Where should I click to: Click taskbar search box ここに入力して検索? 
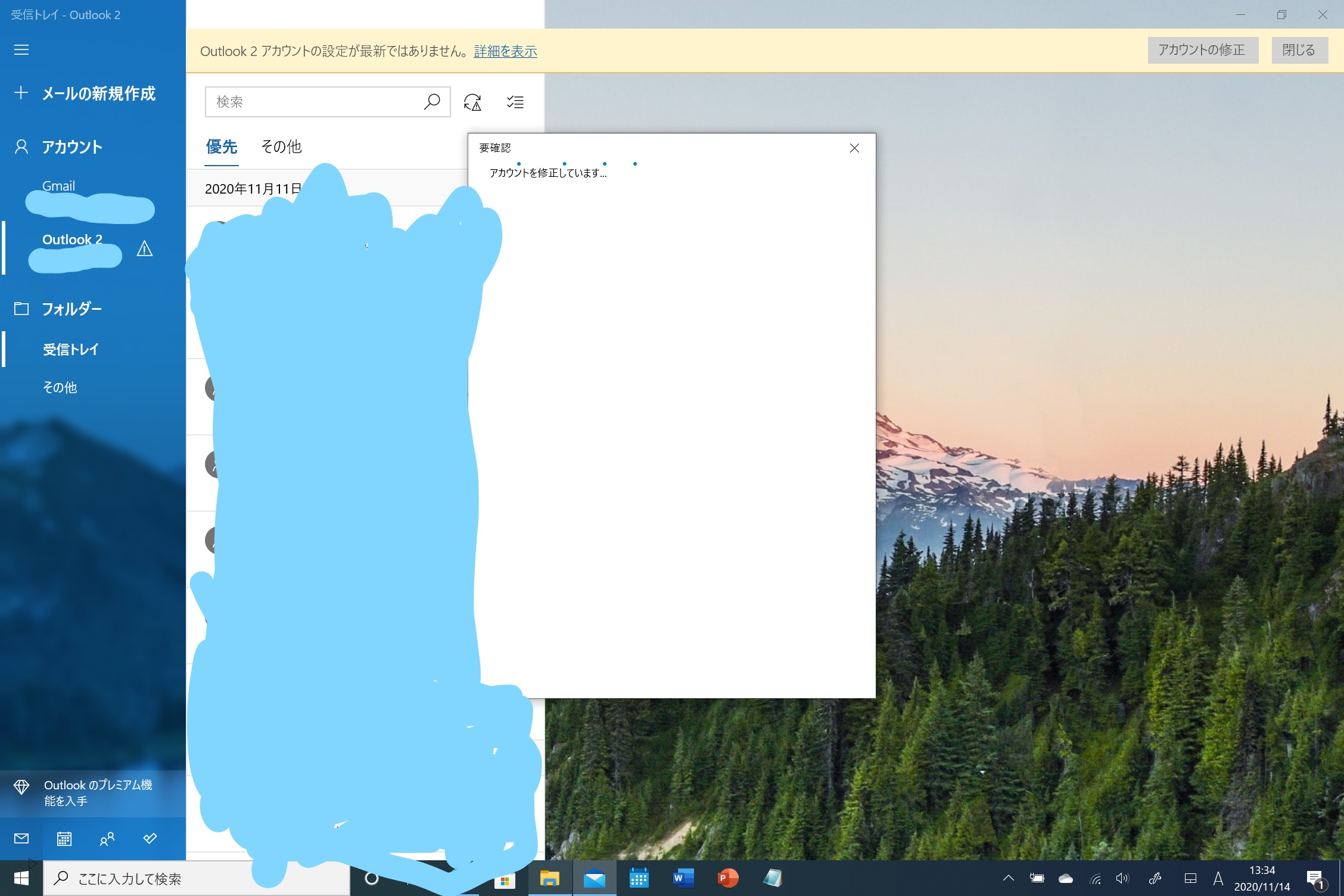[197, 879]
